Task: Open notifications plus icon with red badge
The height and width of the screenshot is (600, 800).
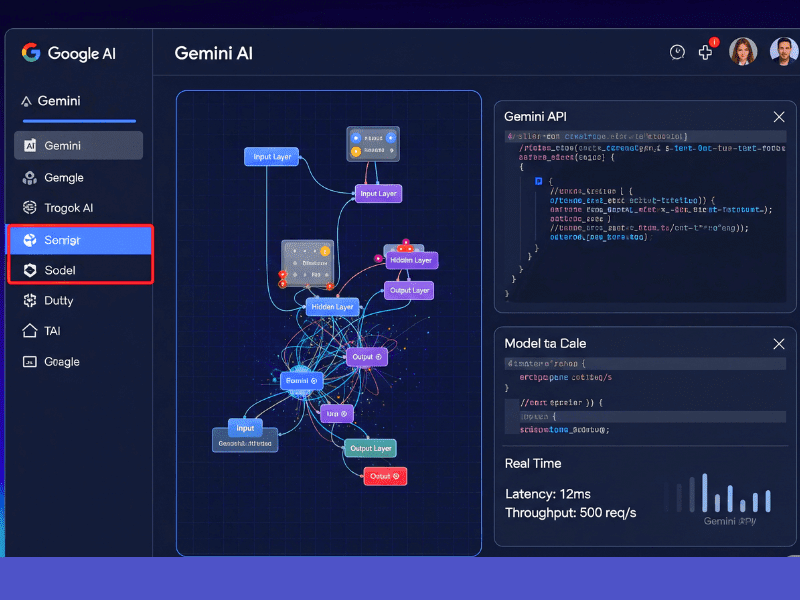Action: pos(707,51)
